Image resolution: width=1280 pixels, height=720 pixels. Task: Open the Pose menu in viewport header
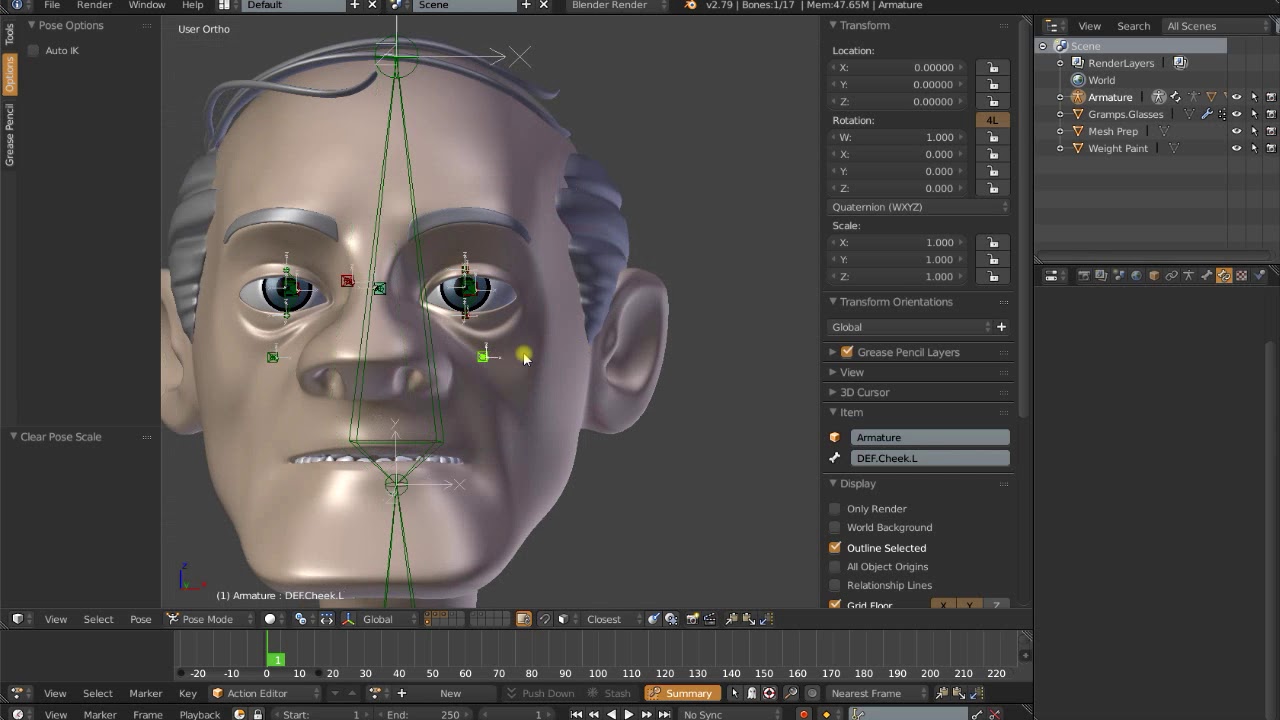click(141, 619)
